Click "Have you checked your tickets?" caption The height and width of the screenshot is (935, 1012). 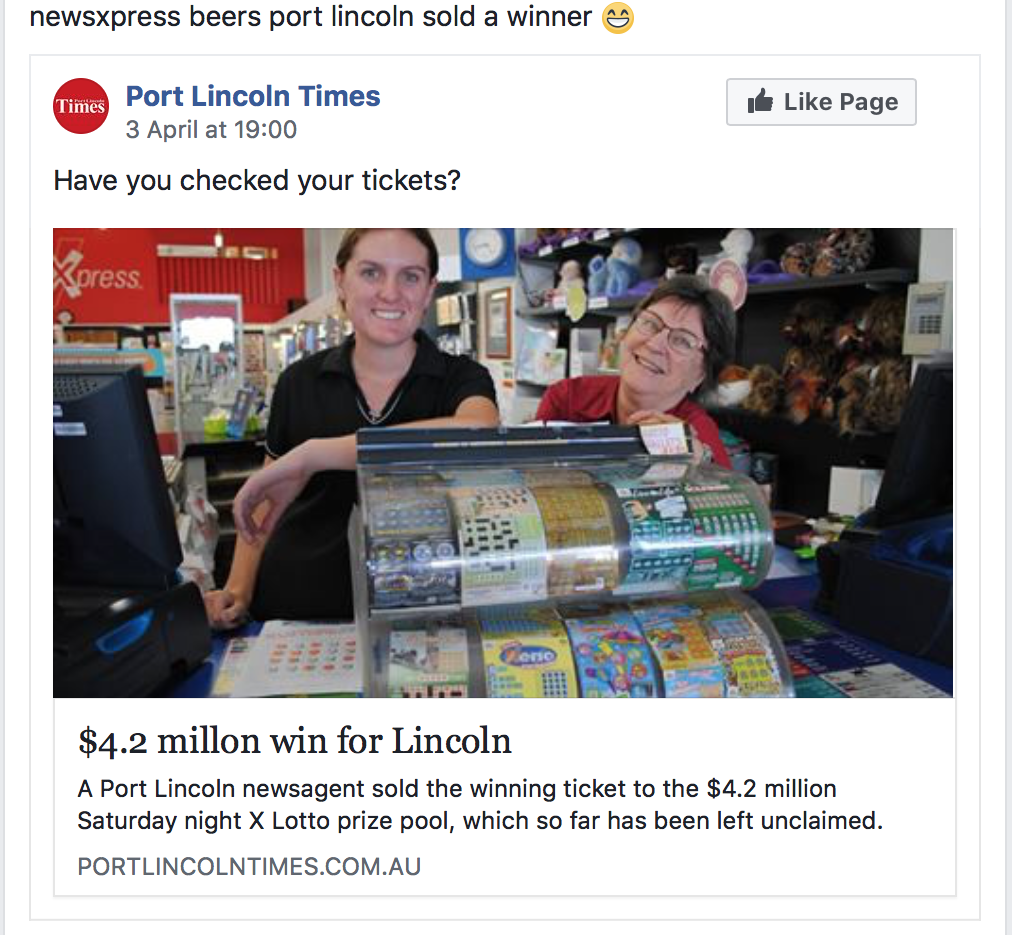[x=257, y=181]
